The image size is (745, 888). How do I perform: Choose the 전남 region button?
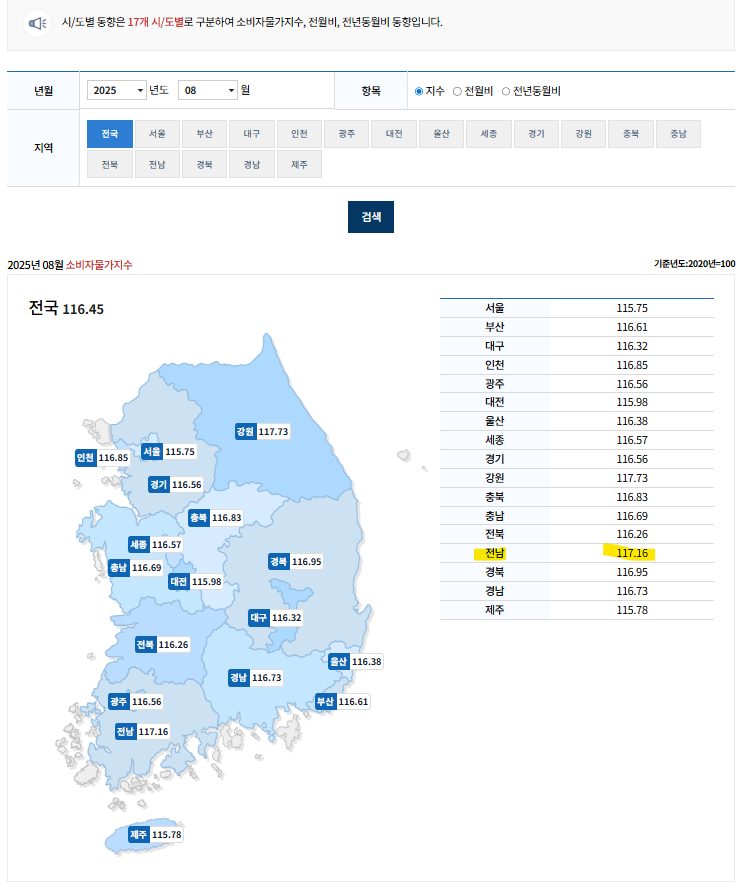[x=157, y=164]
